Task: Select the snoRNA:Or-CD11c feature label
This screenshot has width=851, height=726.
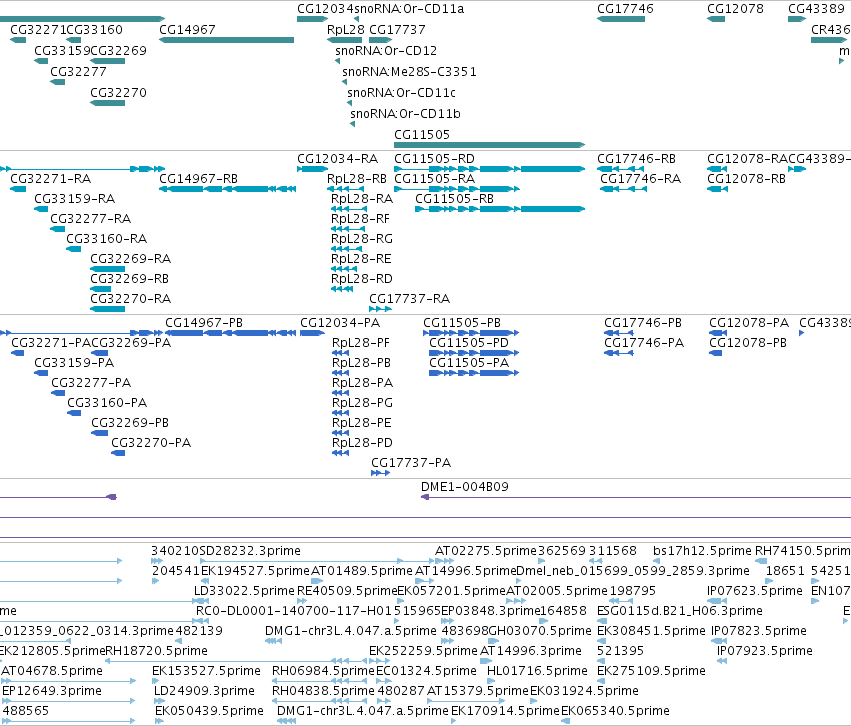Action: (402, 93)
